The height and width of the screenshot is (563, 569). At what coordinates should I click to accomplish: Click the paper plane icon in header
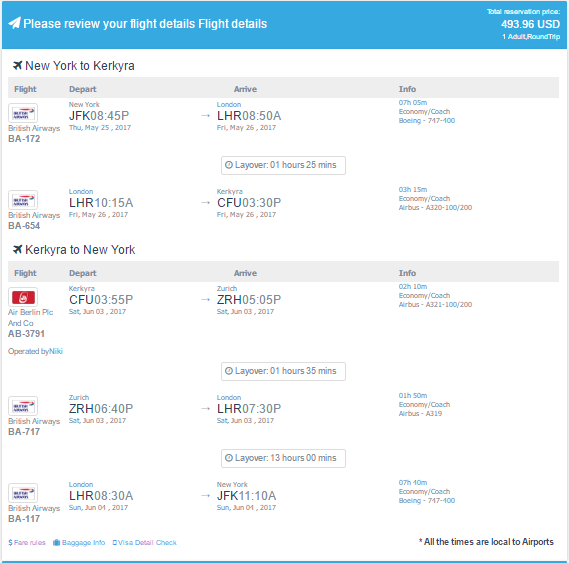[15, 24]
